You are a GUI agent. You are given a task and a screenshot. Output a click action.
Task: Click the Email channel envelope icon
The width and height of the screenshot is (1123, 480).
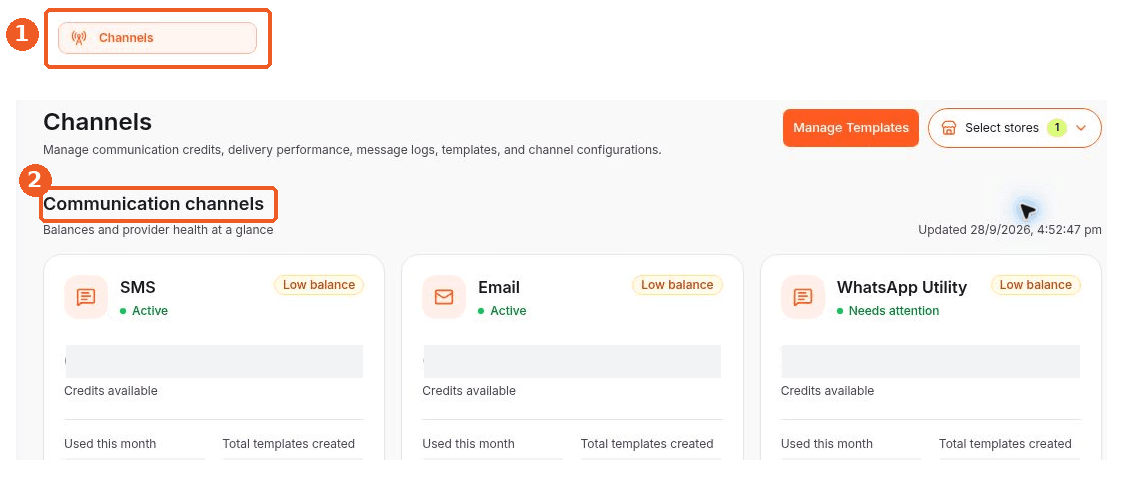click(444, 297)
